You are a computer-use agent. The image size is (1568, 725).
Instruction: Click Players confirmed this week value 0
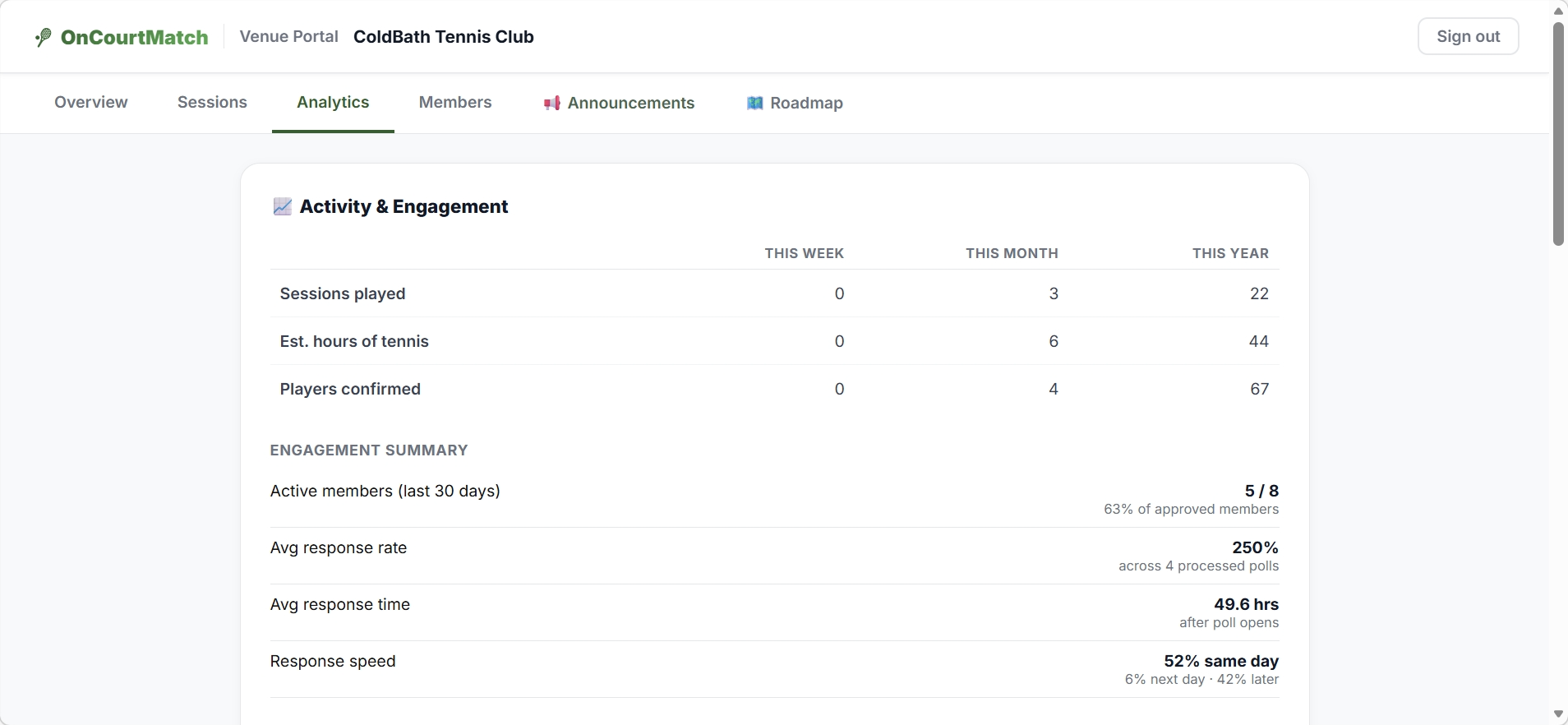[x=839, y=389]
